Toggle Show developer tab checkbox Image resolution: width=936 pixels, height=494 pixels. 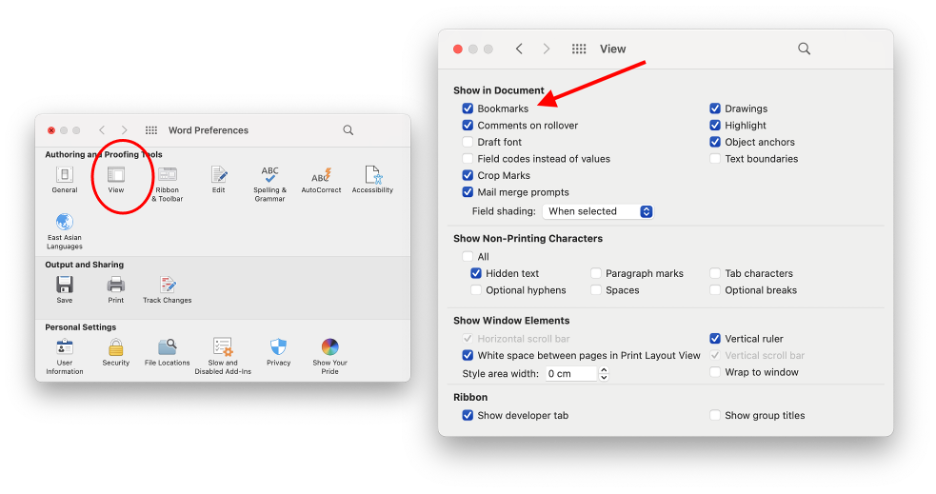pyautogui.click(x=468, y=416)
